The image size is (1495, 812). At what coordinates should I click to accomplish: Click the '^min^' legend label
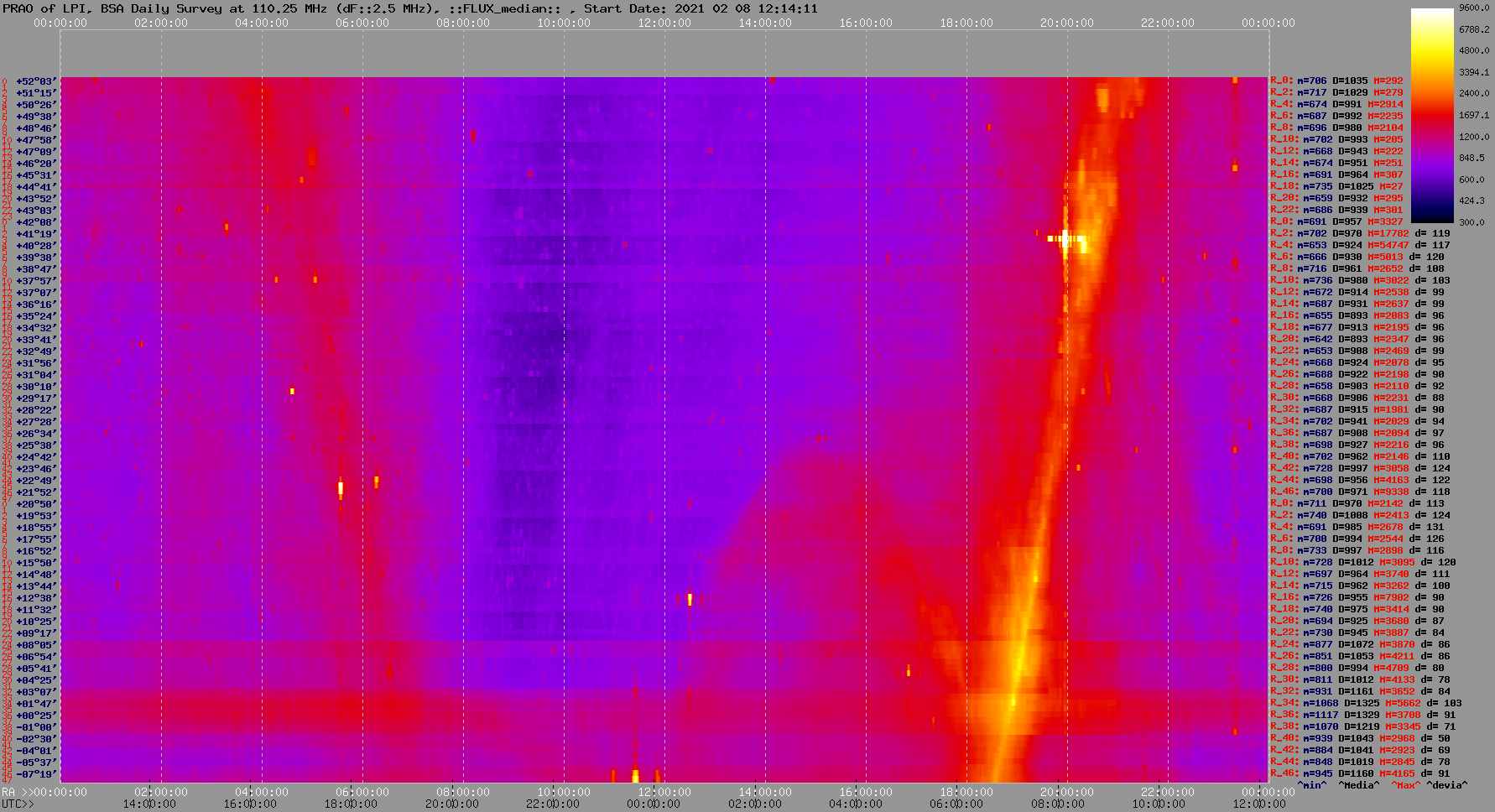1312,785
